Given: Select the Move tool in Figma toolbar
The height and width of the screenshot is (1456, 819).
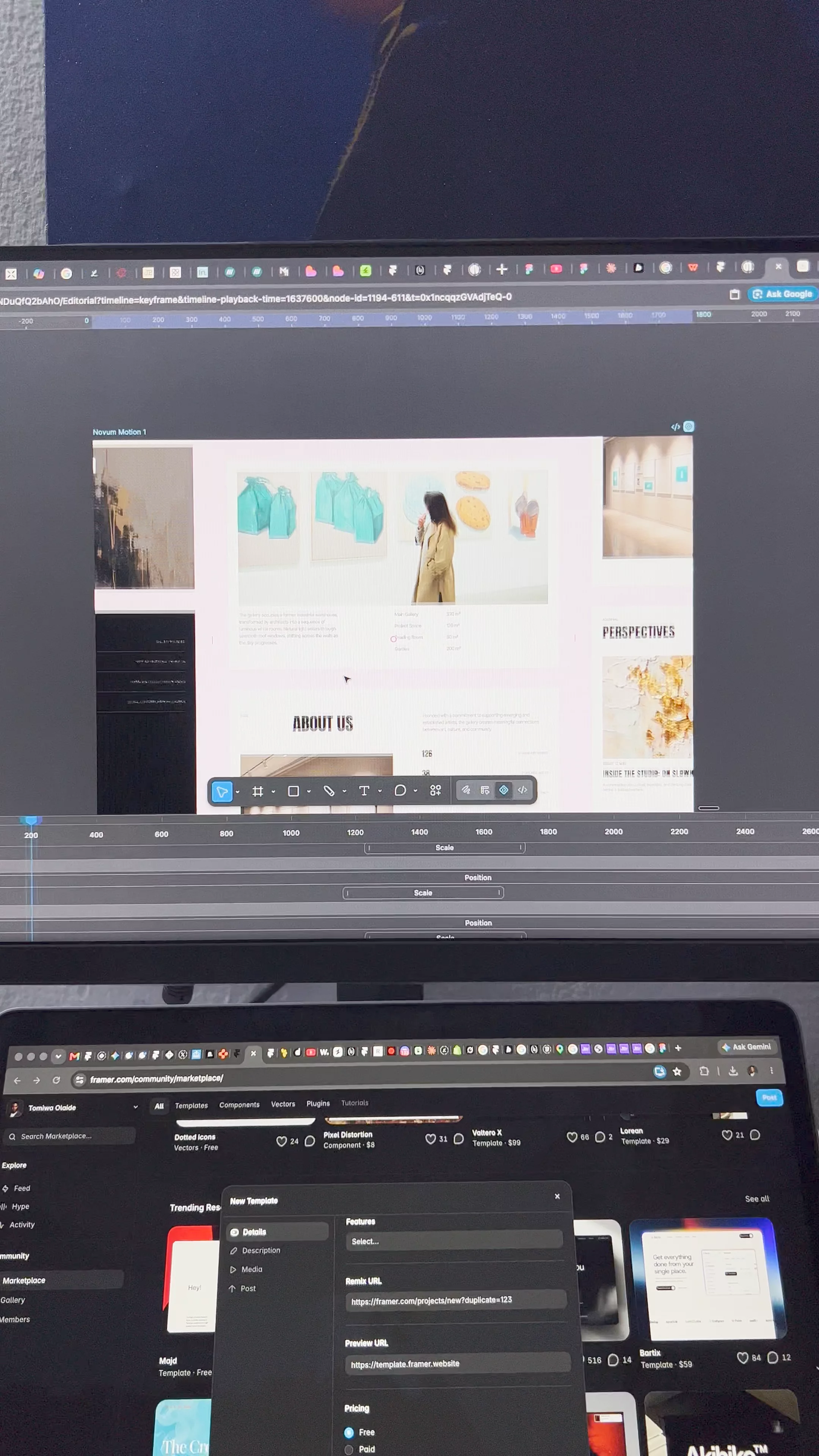Looking at the screenshot, I should click(x=222, y=791).
